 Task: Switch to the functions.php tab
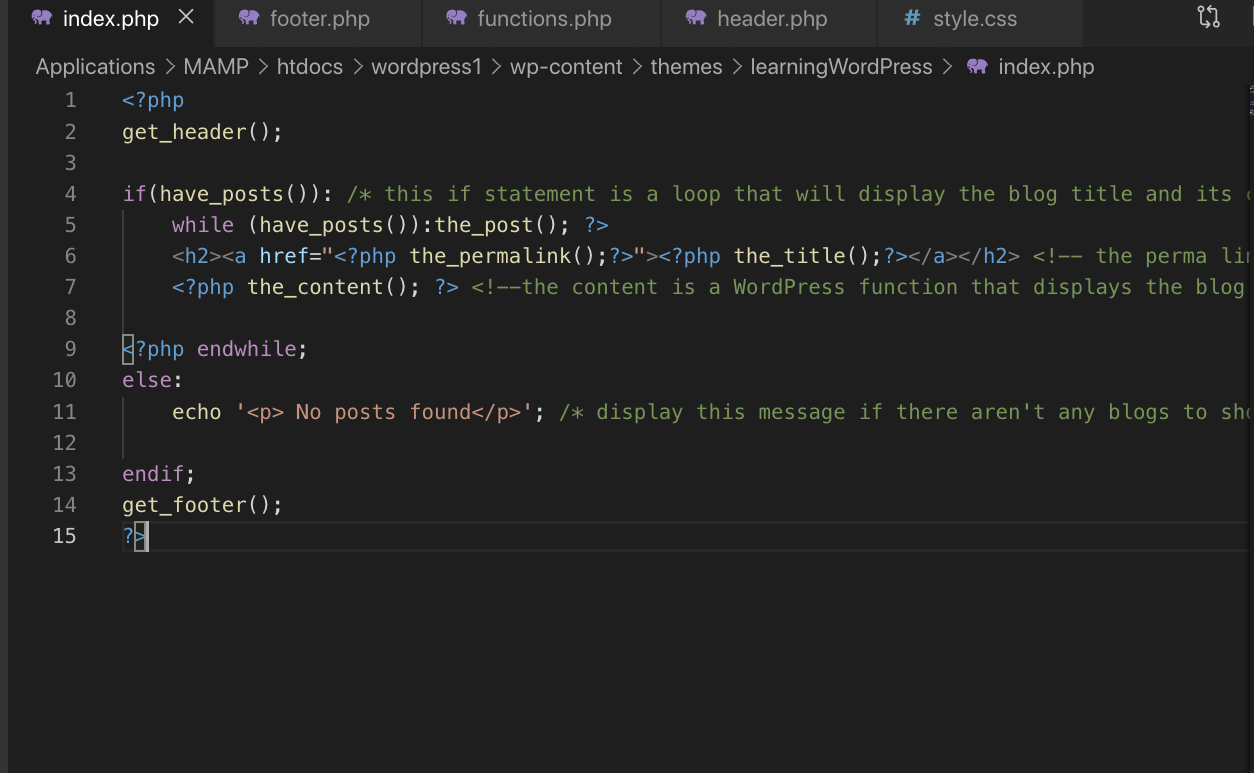(541, 19)
